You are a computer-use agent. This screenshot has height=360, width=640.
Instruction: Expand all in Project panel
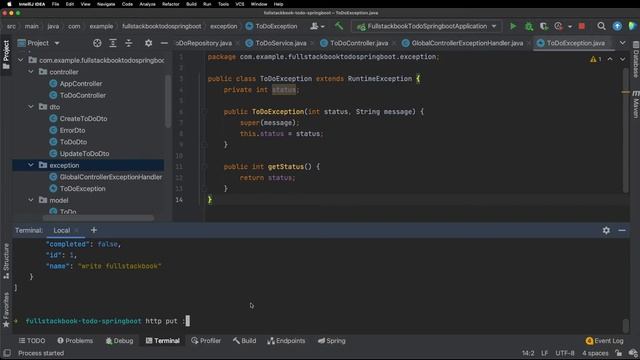[x=113, y=43]
